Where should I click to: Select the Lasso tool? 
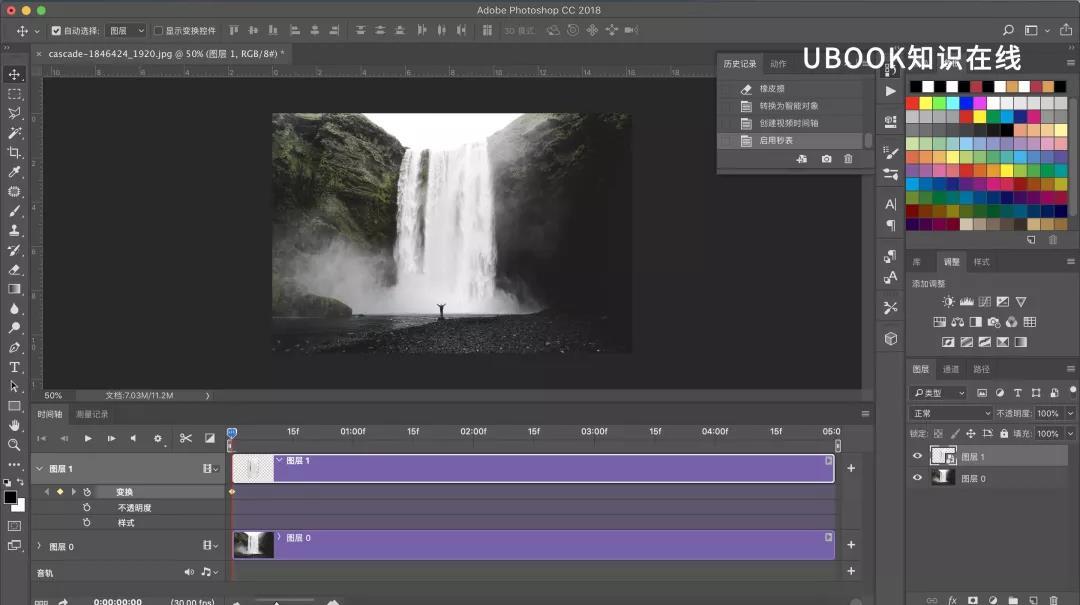click(14, 113)
